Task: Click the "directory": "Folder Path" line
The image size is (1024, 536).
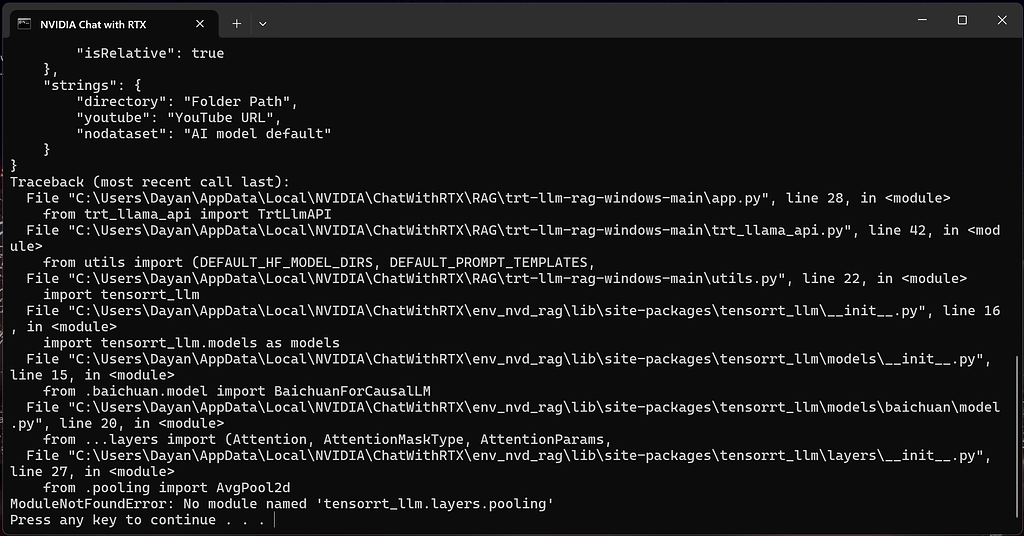Action: 187,102
